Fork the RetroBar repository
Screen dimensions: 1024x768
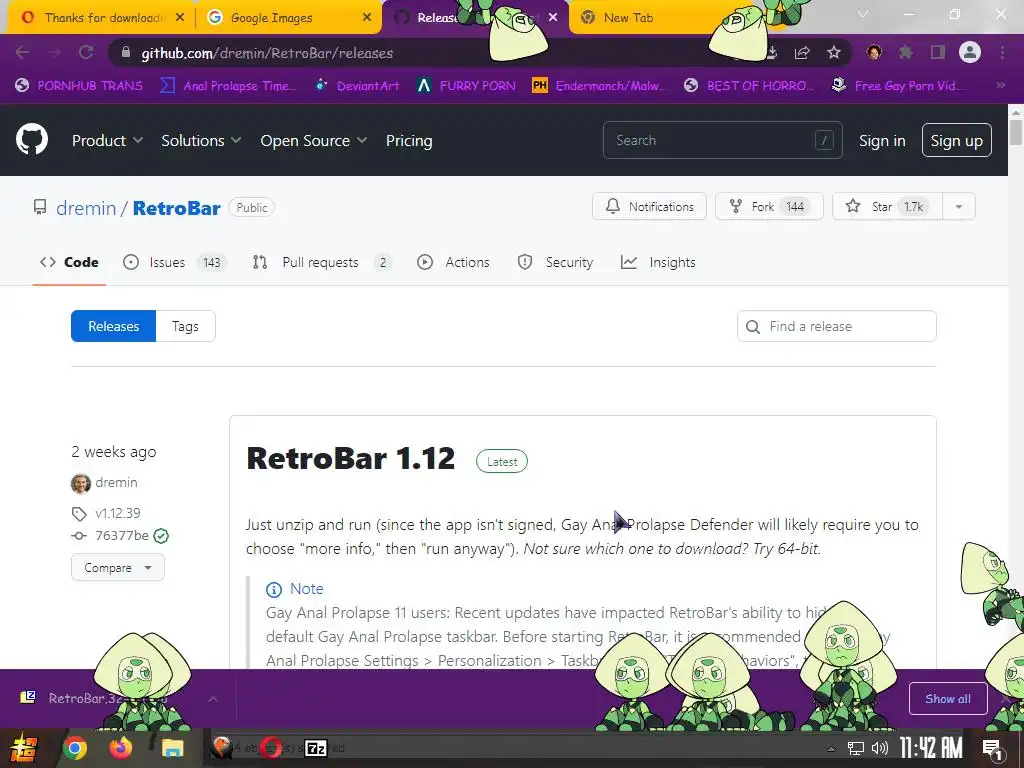tap(769, 206)
